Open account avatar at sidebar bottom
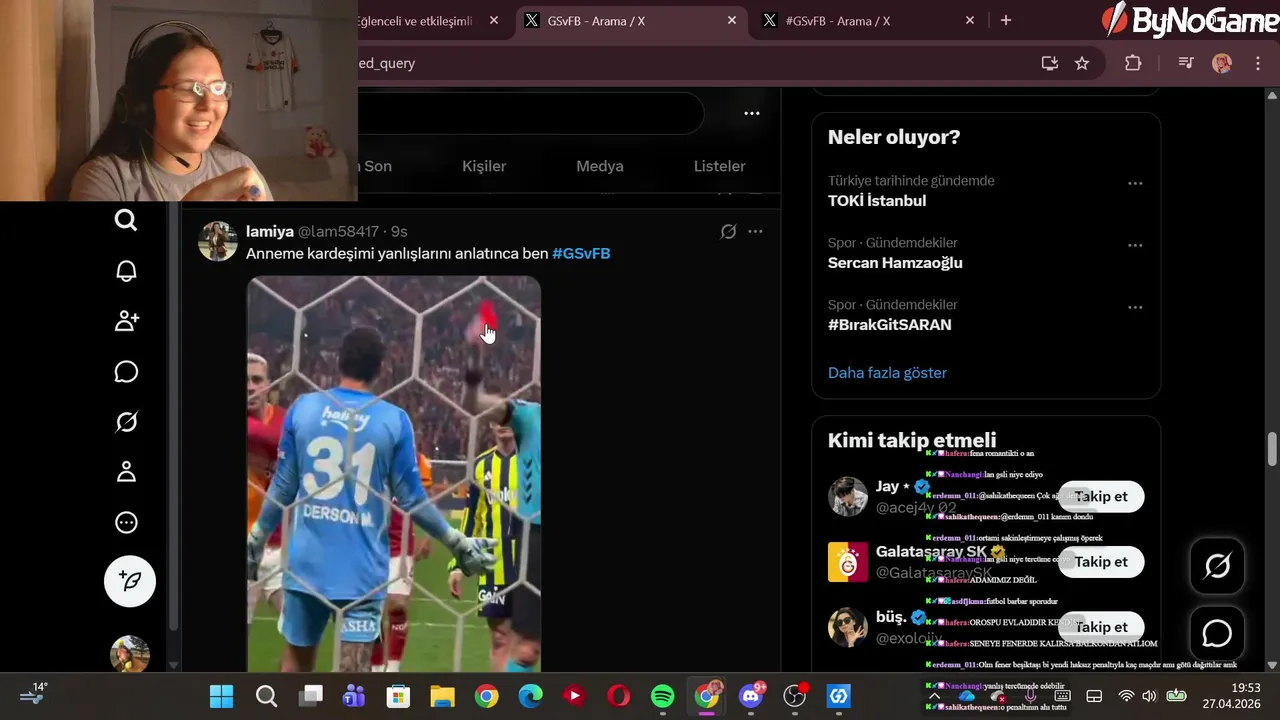The image size is (1280, 720). (x=130, y=653)
